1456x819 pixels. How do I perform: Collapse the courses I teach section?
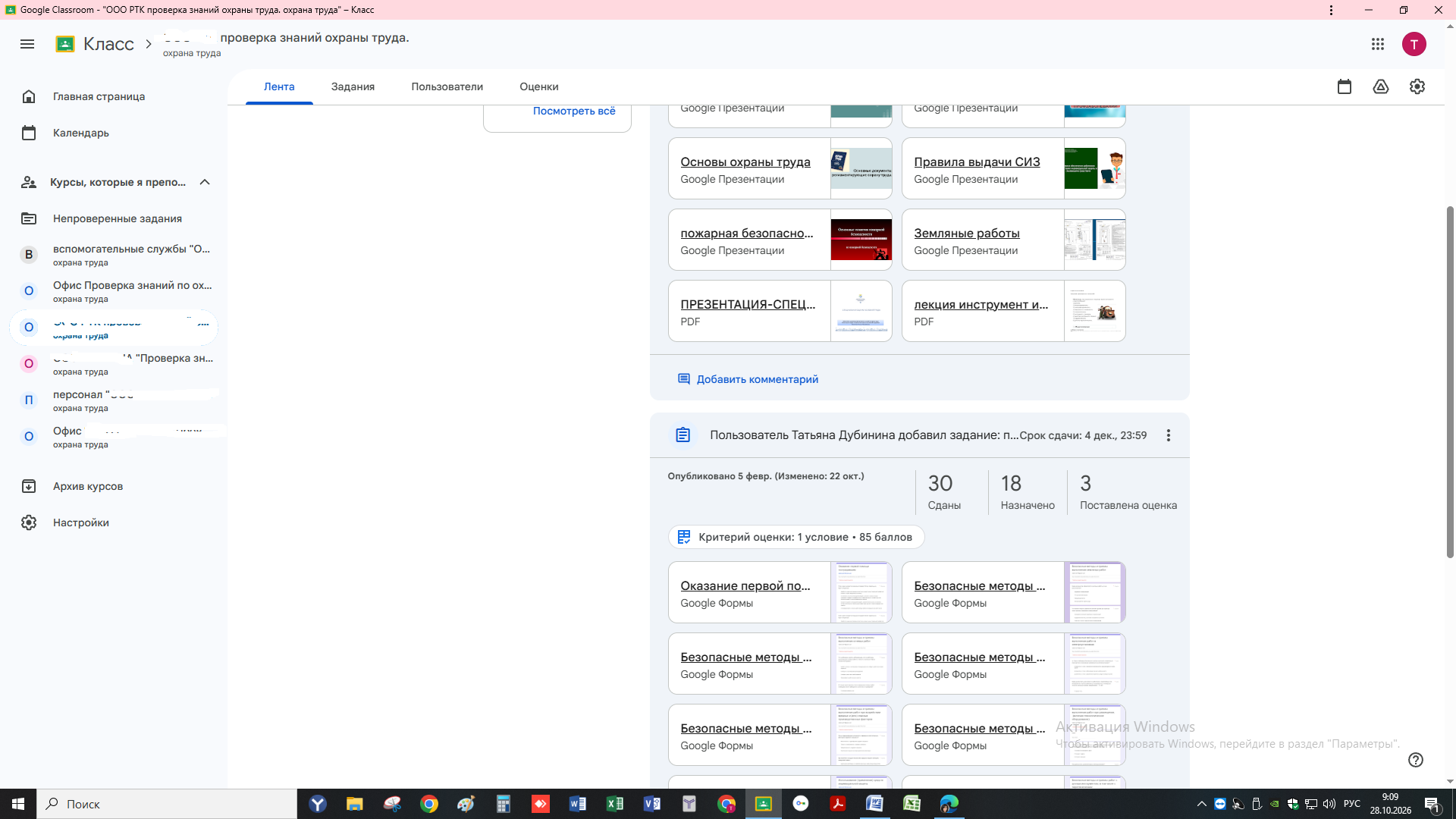205,182
